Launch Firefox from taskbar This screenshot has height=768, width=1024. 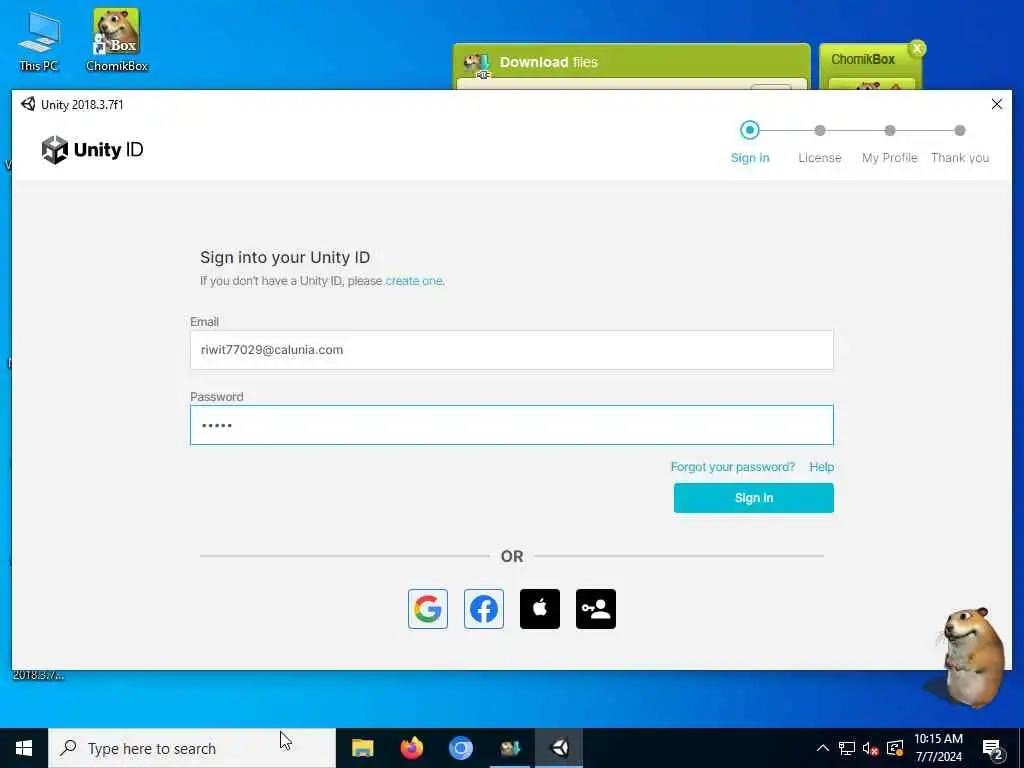[411, 748]
